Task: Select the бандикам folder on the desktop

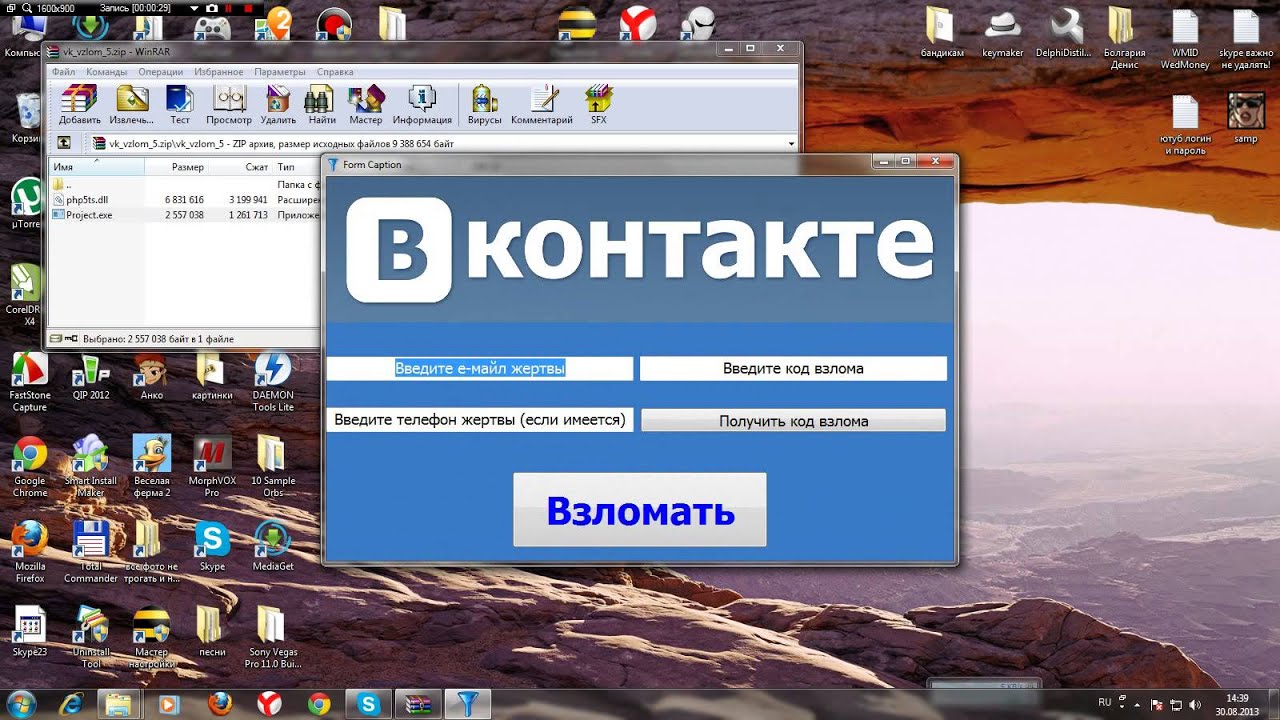Action: coord(941,34)
